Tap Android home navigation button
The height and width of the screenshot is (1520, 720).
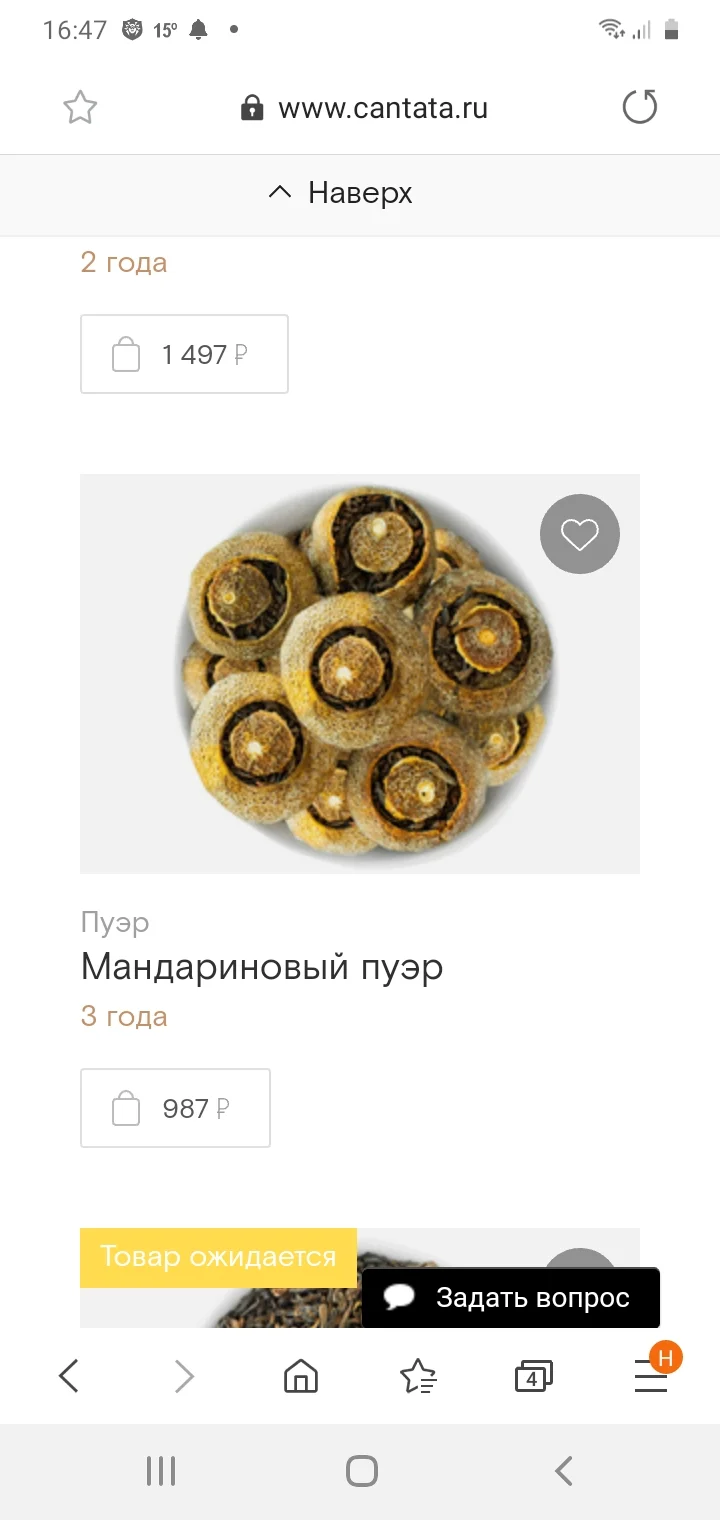click(x=361, y=1471)
